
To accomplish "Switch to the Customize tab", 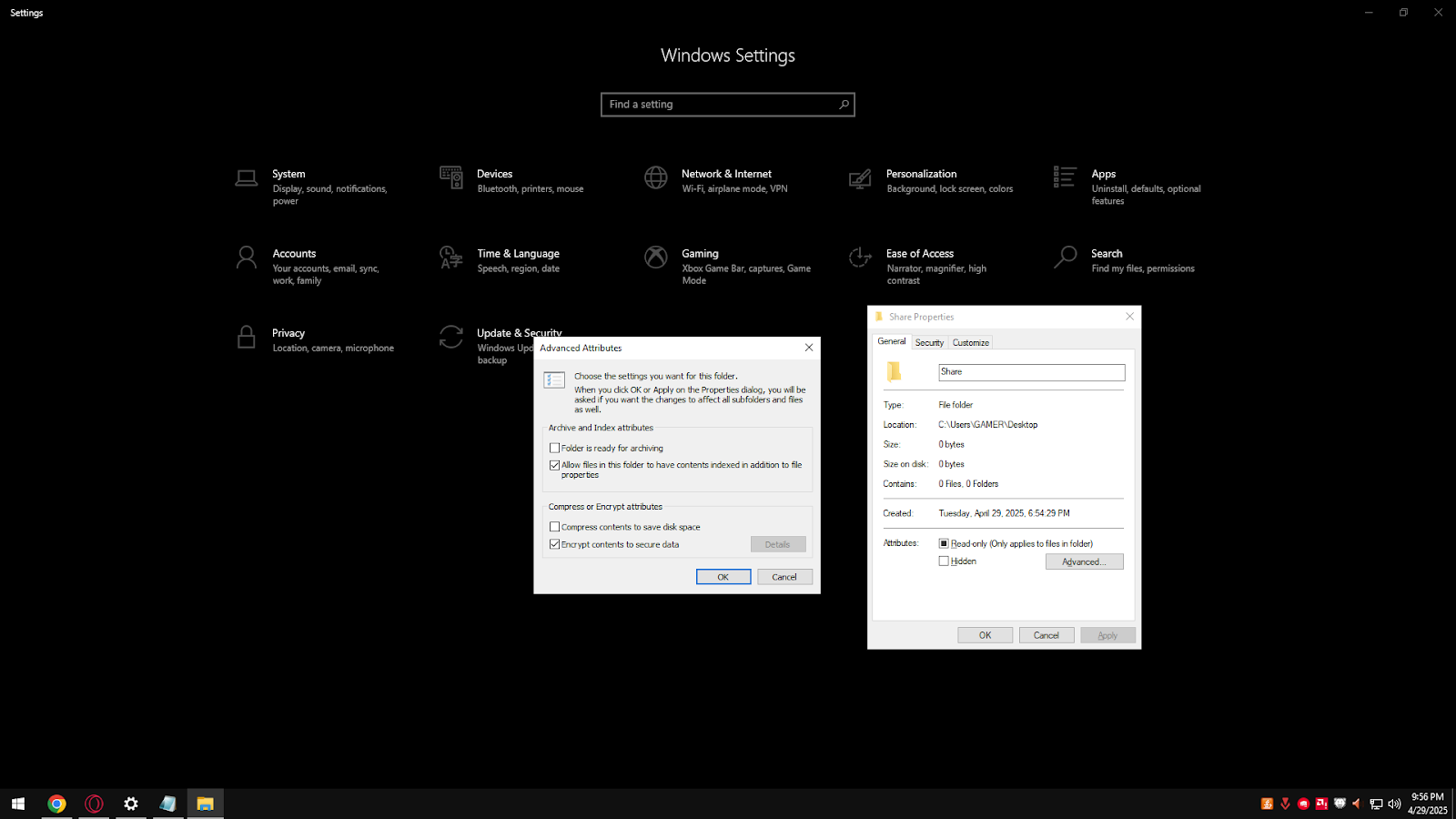I will [x=970, y=342].
